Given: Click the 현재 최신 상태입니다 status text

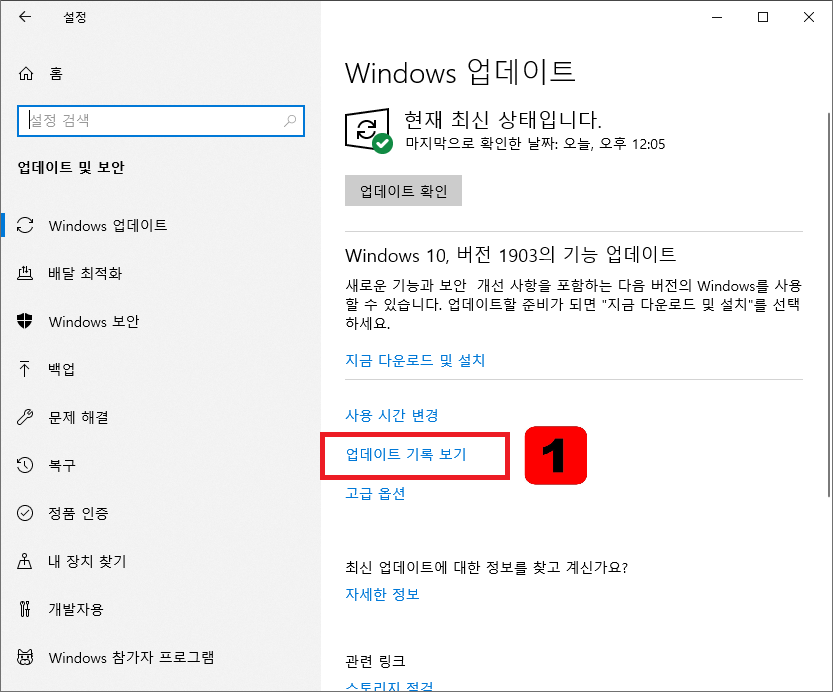Looking at the screenshot, I should 503,119.
